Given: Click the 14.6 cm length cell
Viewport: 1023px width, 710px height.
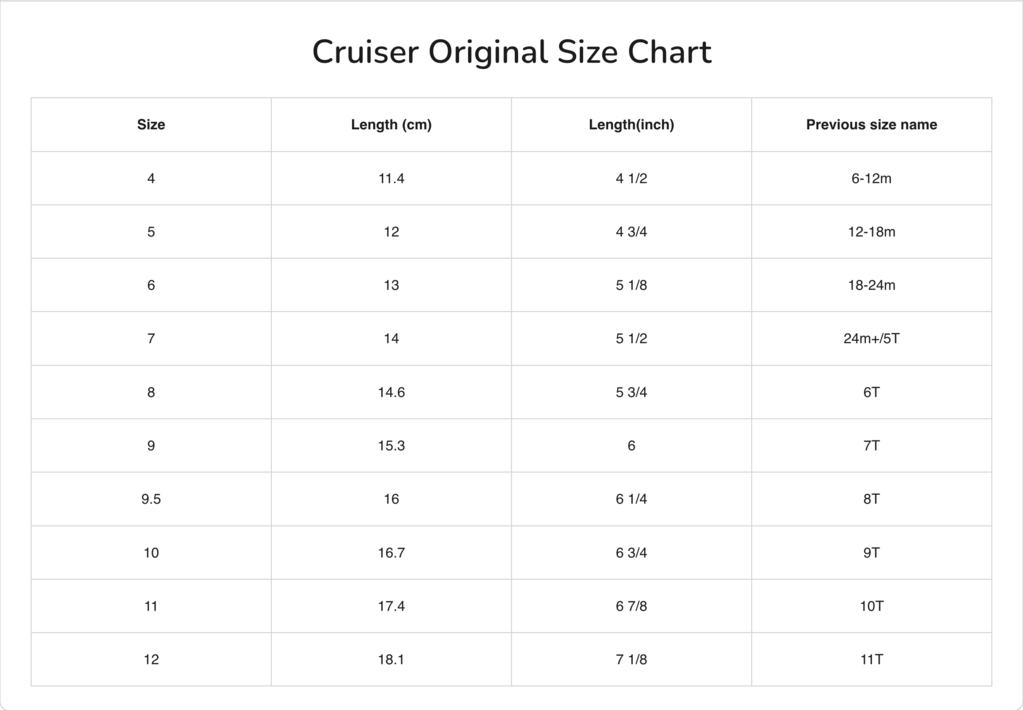Looking at the screenshot, I should coord(391,392).
